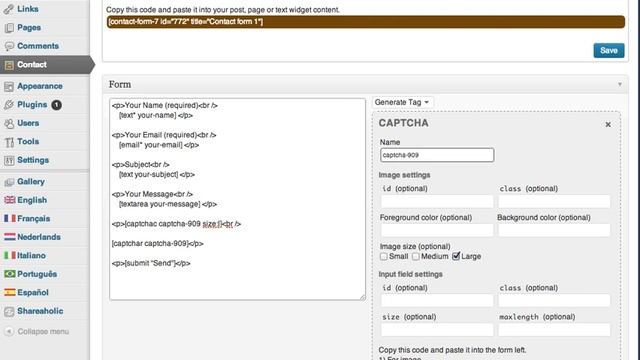Open the Settings menu
This screenshot has height=360, width=640.
pyautogui.click(x=33, y=160)
